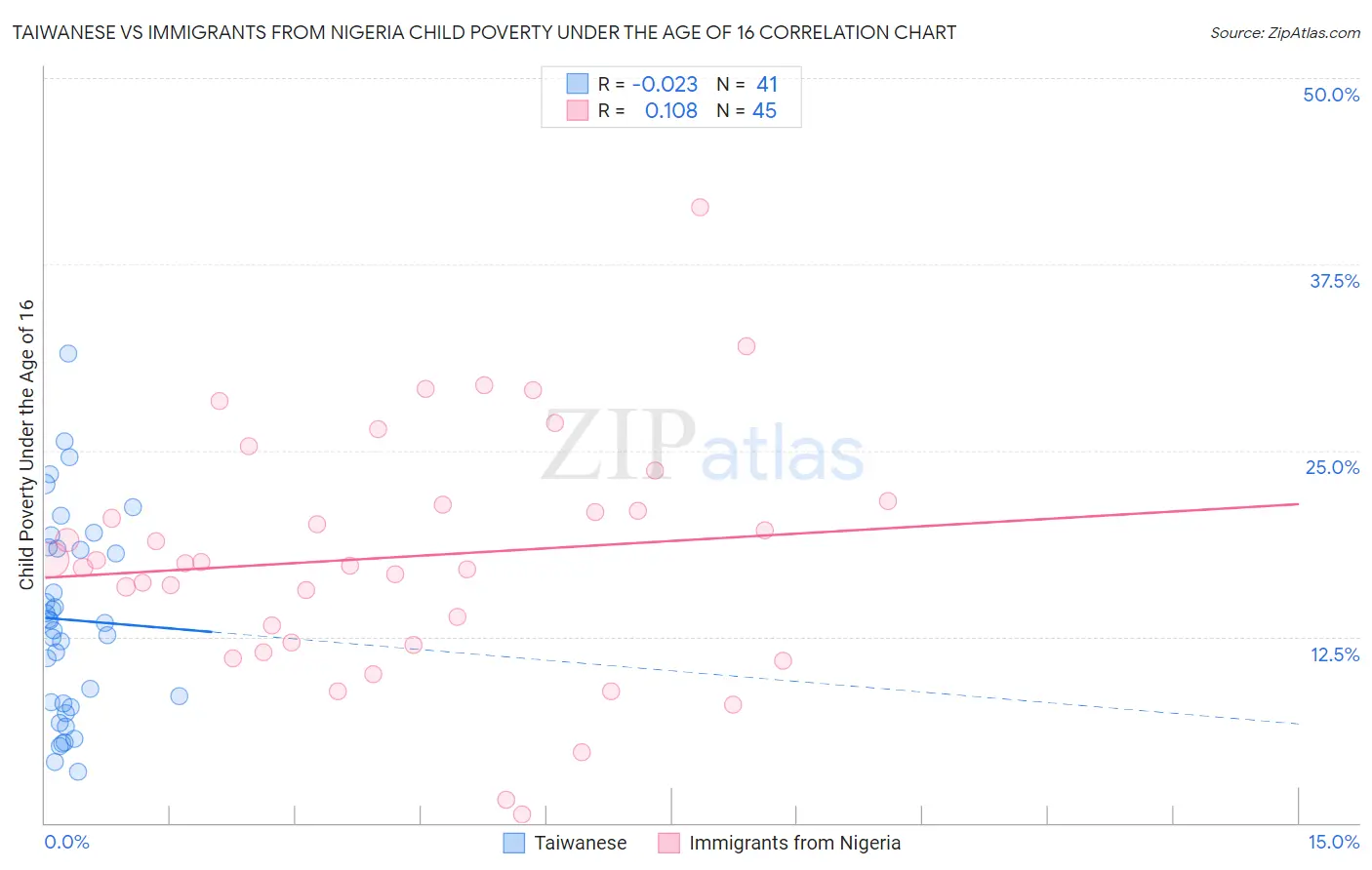
Task: Click the ZIPatlas watermark in the chart center
Action: [703, 447]
